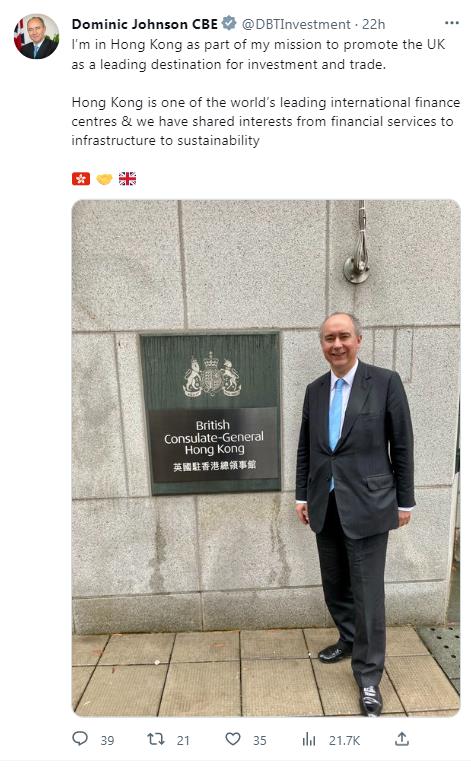This screenshot has width=471, height=767.
Task: Click the 39 replies count
Action: (108, 741)
